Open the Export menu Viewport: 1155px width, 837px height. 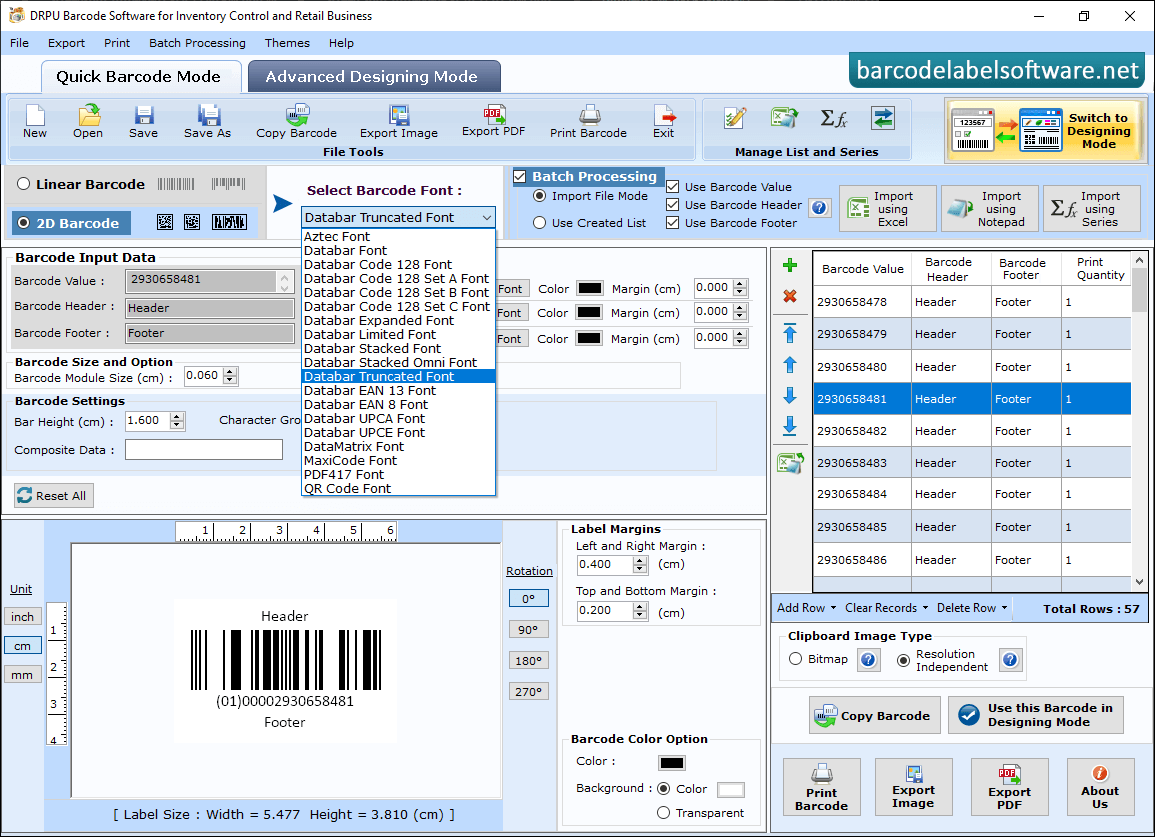[x=66, y=43]
